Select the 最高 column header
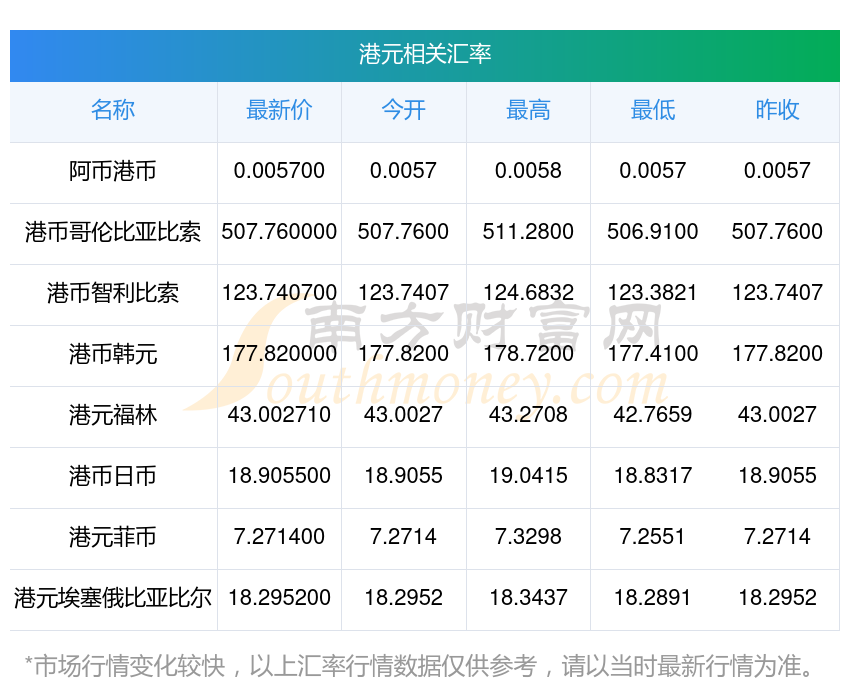Viewport: 850px width, 698px height. click(x=528, y=110)
